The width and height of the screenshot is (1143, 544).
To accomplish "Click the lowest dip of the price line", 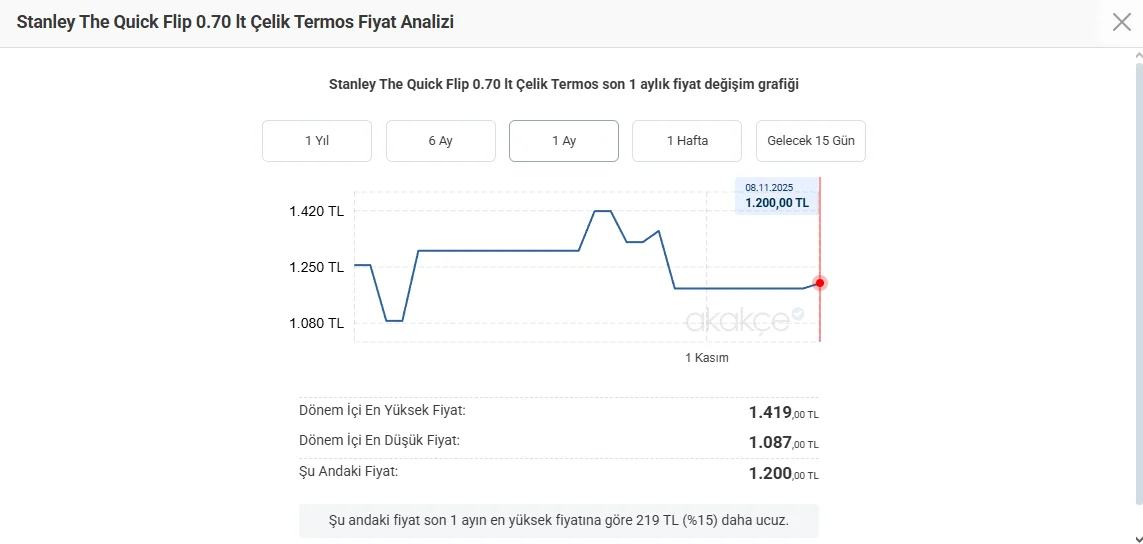I will coord(394,321).
